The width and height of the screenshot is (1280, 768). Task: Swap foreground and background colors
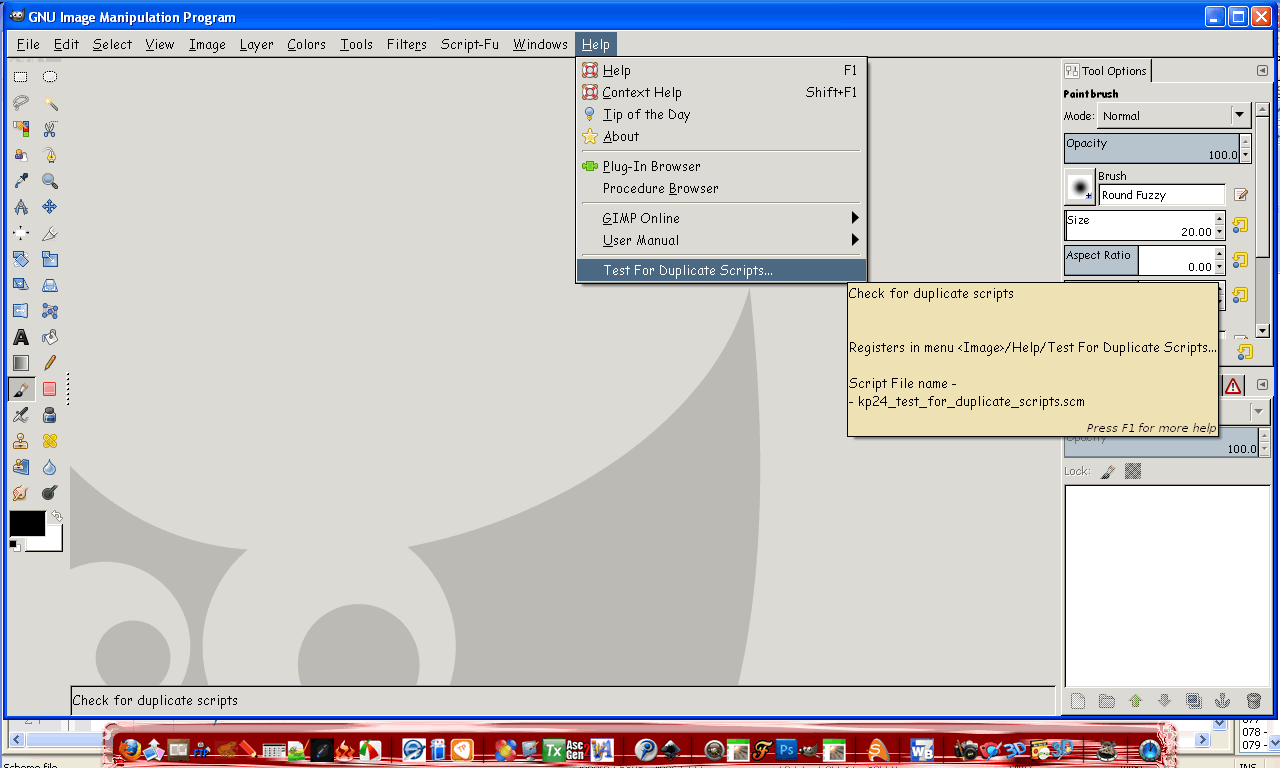click(56, 516)
